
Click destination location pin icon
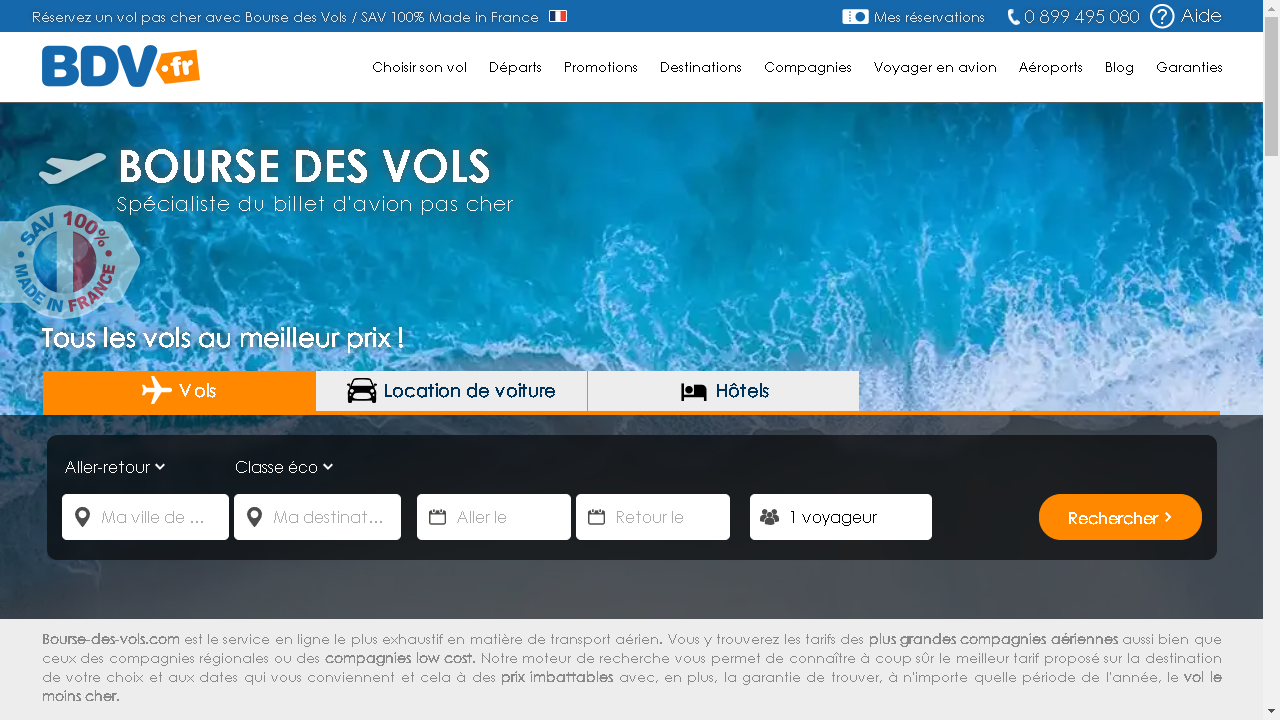[255, 517]
